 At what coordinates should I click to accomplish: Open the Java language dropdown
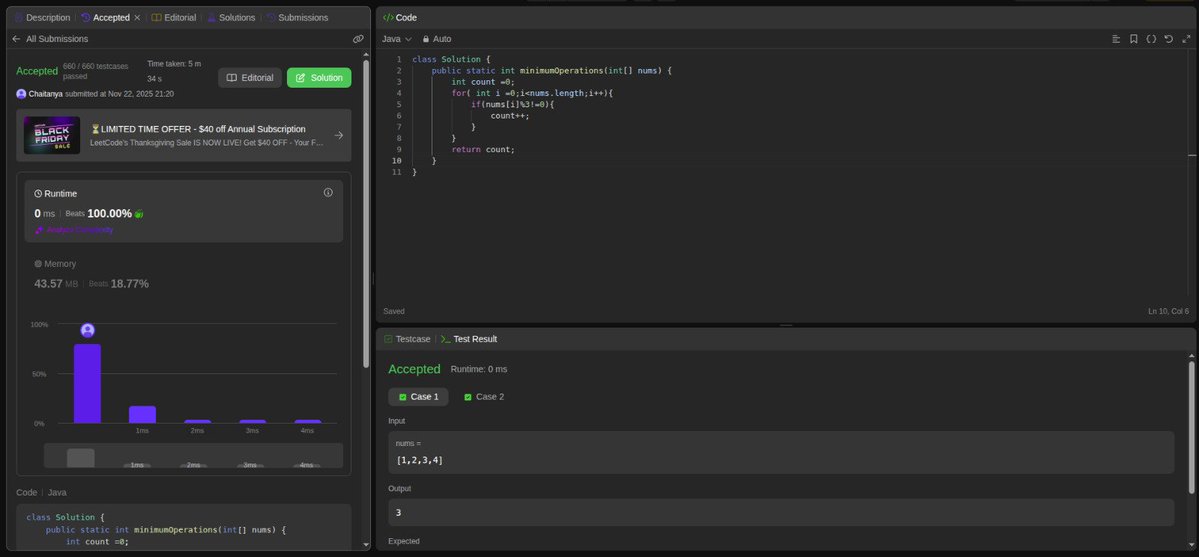coord(396,39)
